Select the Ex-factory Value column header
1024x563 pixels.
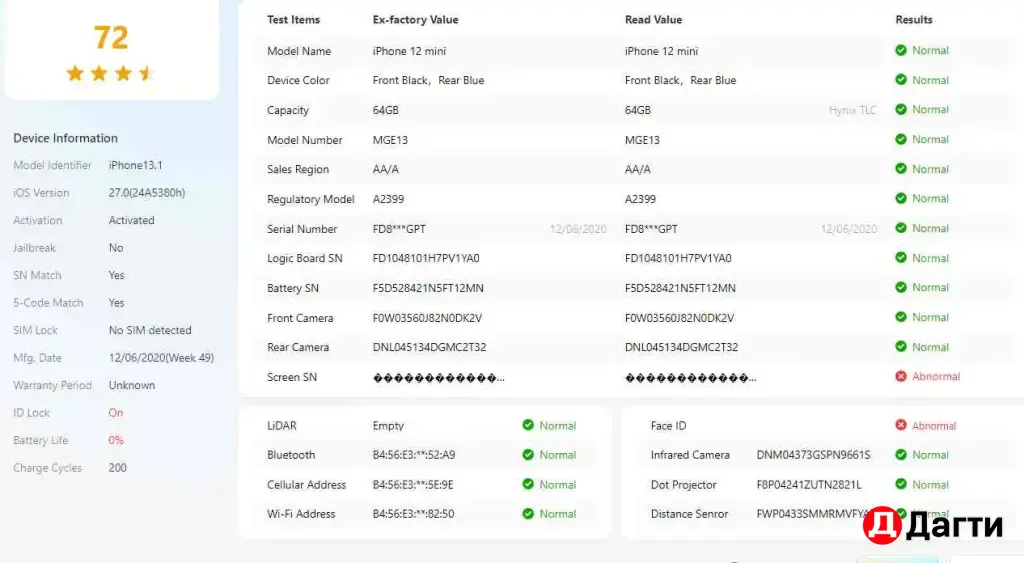415,20
